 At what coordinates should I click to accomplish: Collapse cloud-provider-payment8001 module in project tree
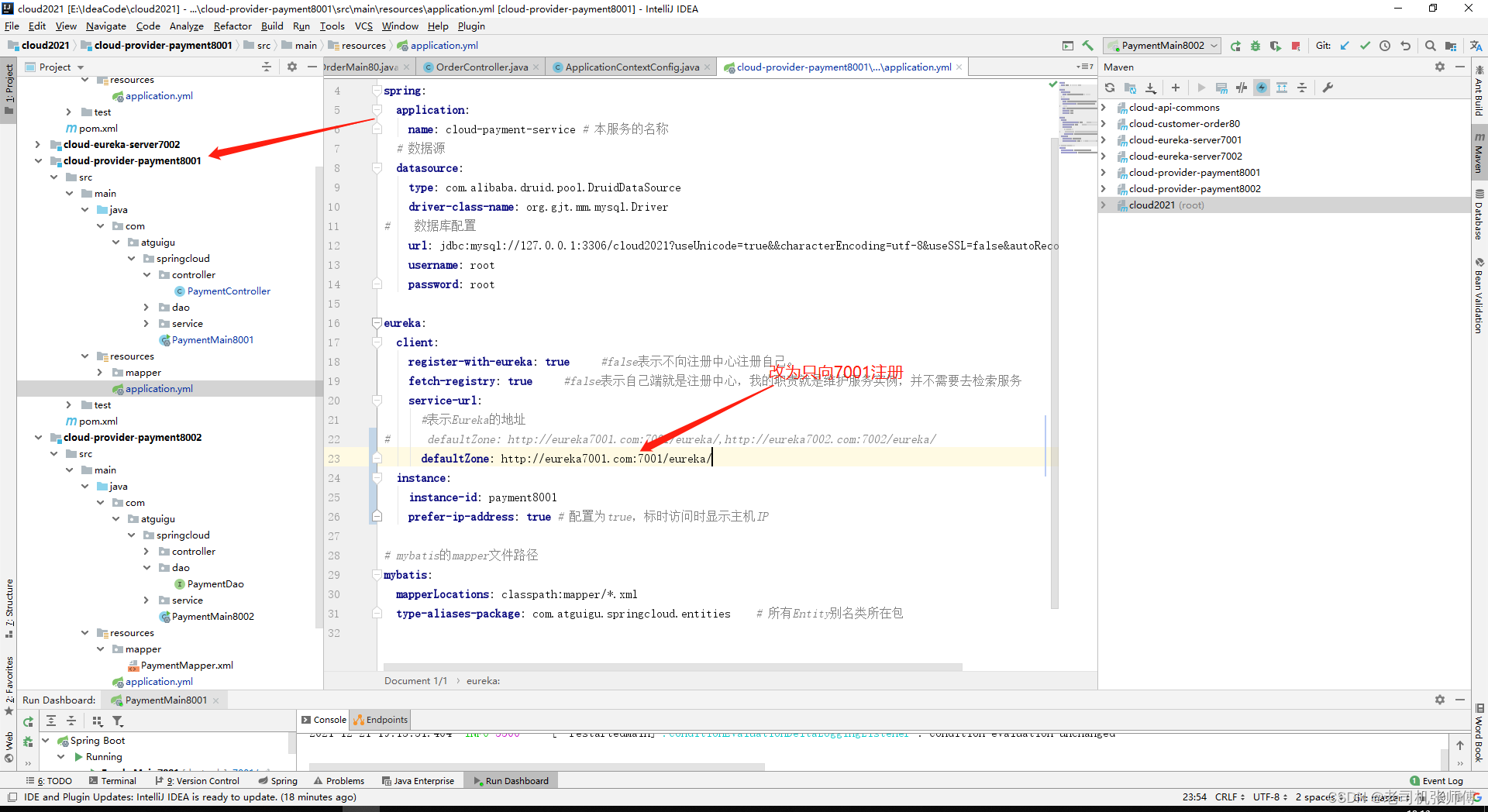pos(38,161)
